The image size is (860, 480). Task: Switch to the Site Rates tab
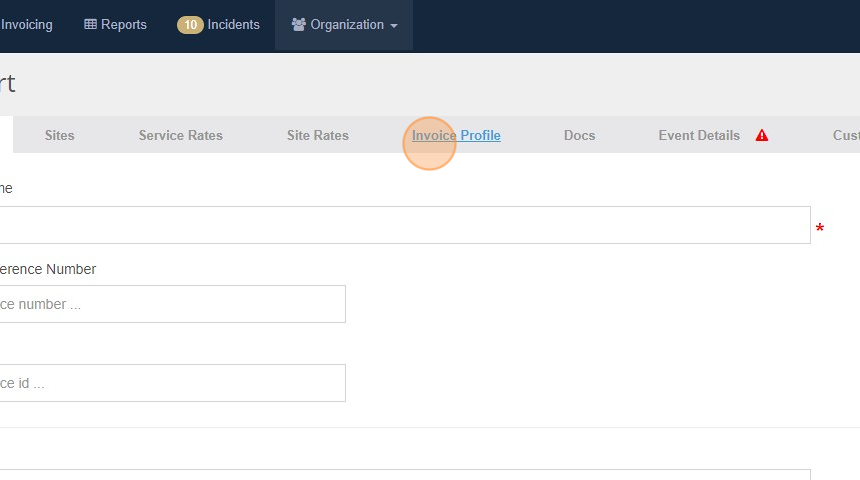tap(318, 135)
